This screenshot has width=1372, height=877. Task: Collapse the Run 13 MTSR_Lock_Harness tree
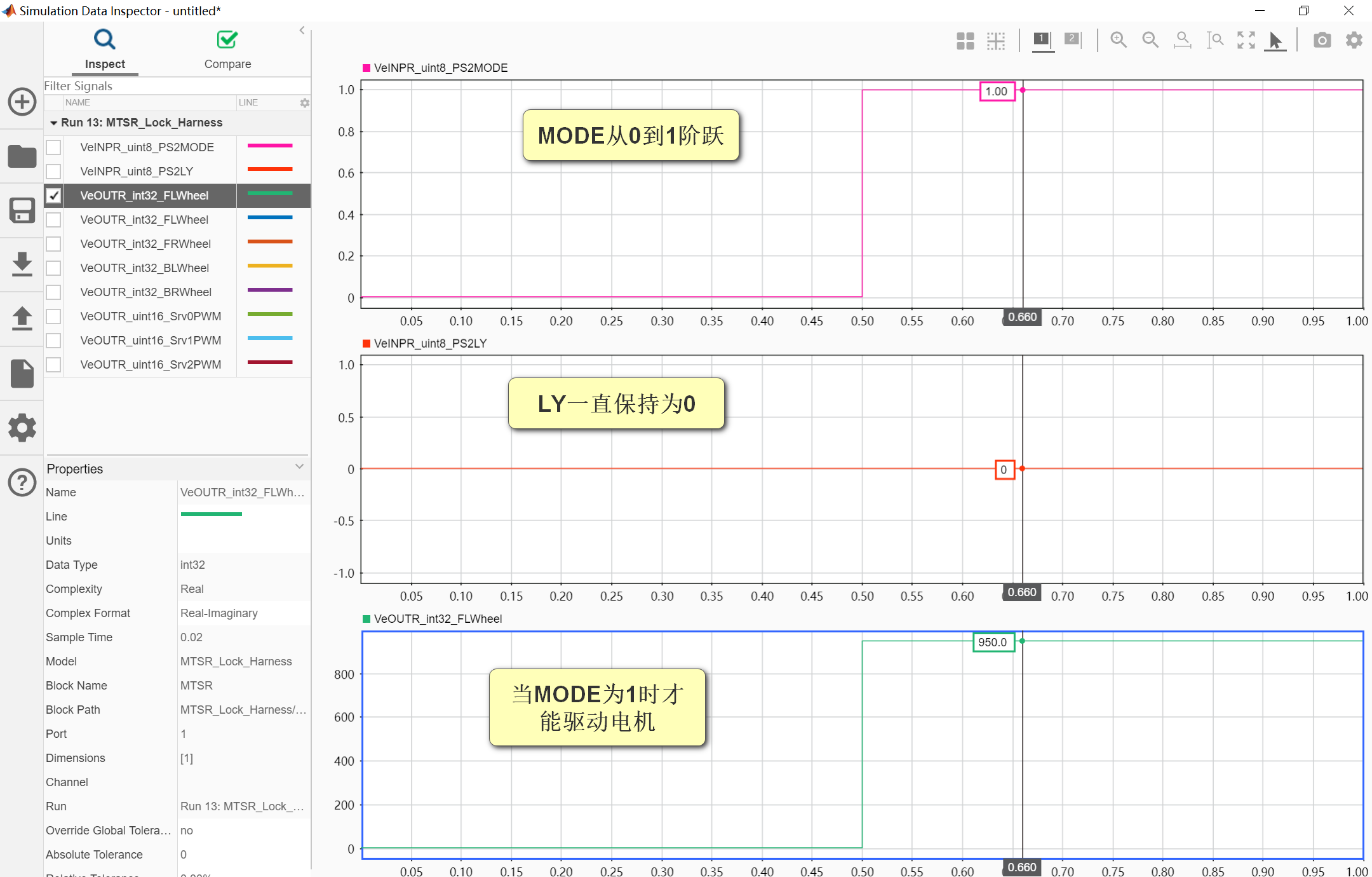pyautogui.click(x=54, y=123)
